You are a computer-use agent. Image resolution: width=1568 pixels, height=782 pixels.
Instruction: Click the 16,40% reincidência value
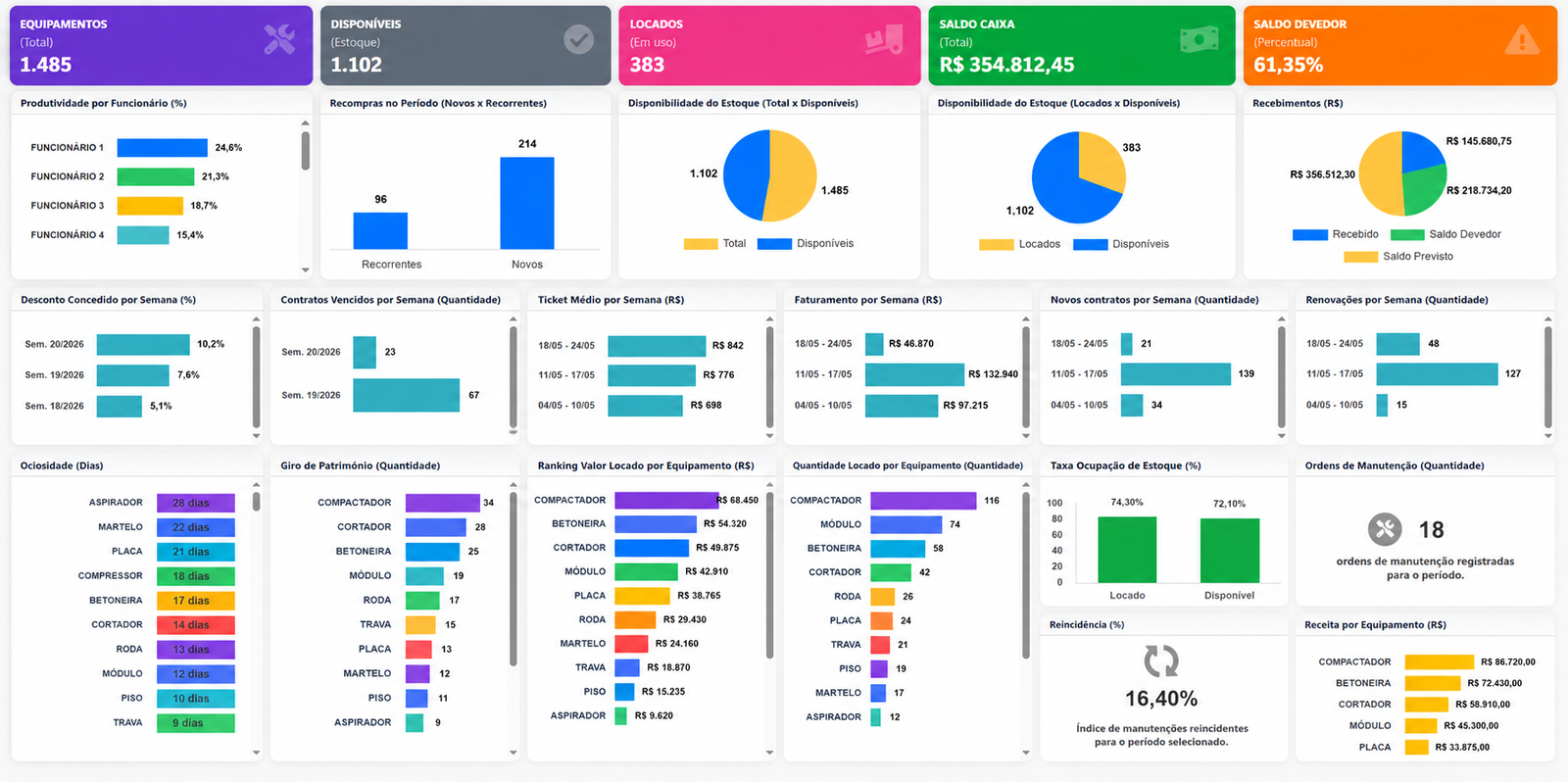pyautogui.click(x=1161, y=699)
